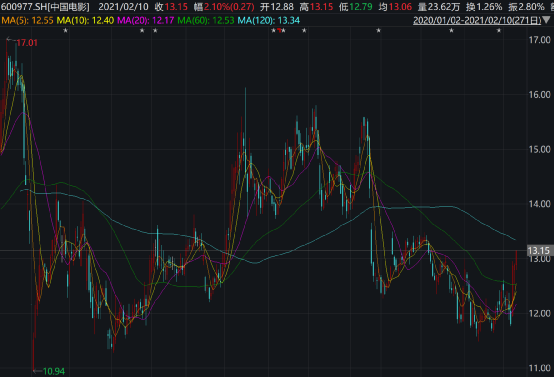Click the leftmost star event marker
Screen dimensions: 554x377
[x=65, y=31]
